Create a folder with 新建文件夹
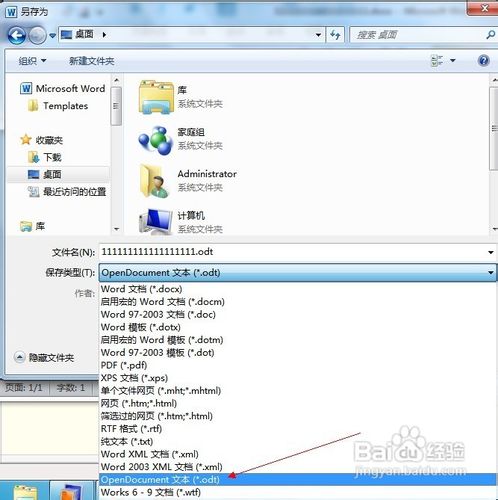The width and height of the screenshot is (498, 500). tap(92, 61)
